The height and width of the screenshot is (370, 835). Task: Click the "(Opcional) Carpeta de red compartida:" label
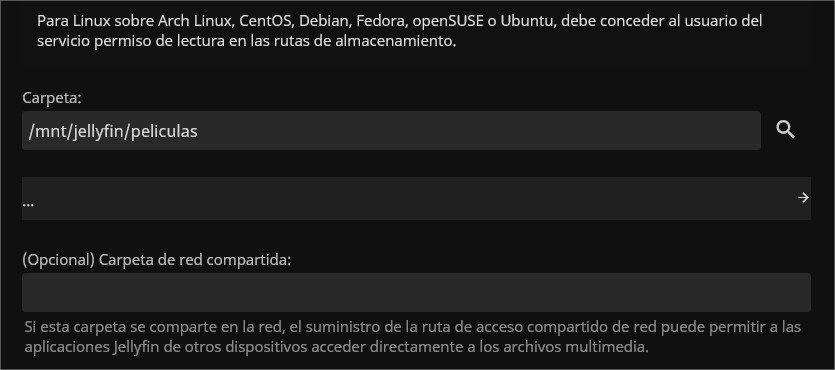pyautogui.click(x=157, y=260)
